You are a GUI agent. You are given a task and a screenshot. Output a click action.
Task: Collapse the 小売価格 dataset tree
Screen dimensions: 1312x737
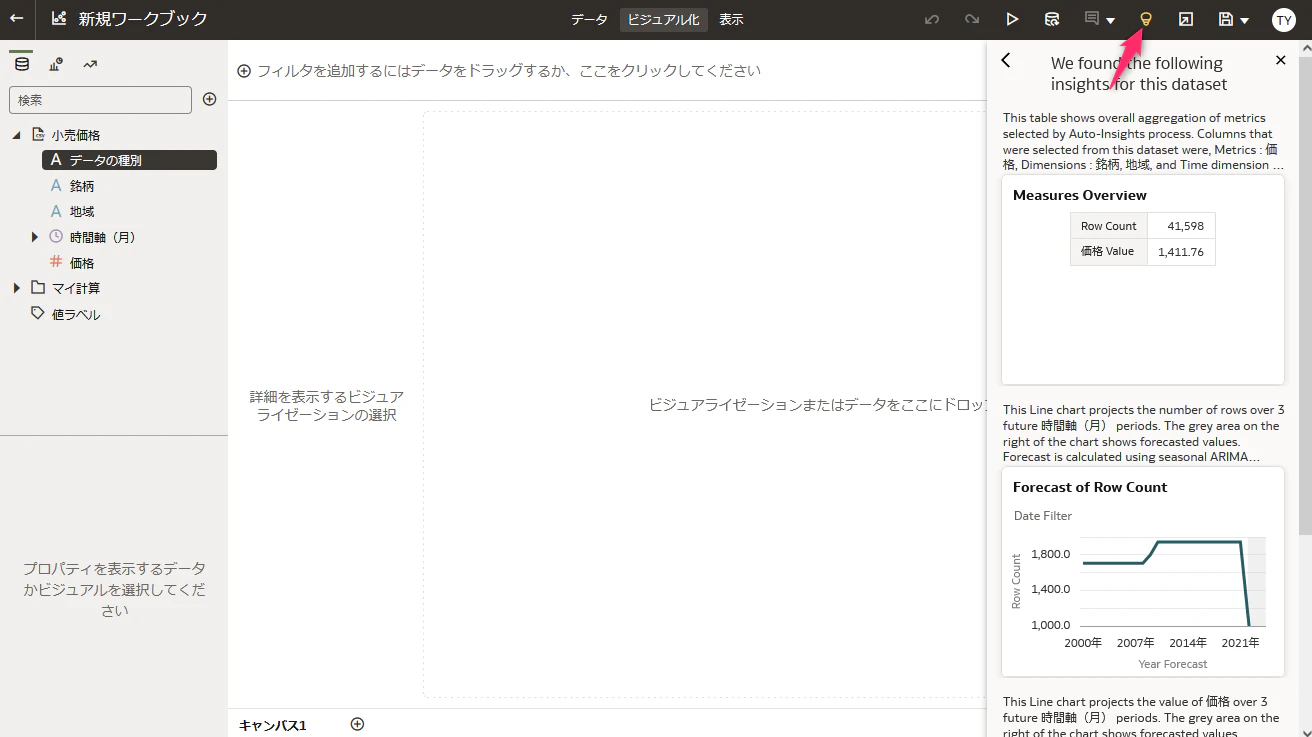pos(16,135)
